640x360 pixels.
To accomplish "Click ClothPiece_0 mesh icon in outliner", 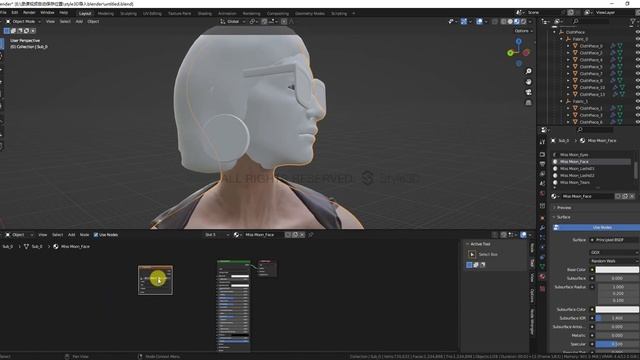I will pos(575,46).
